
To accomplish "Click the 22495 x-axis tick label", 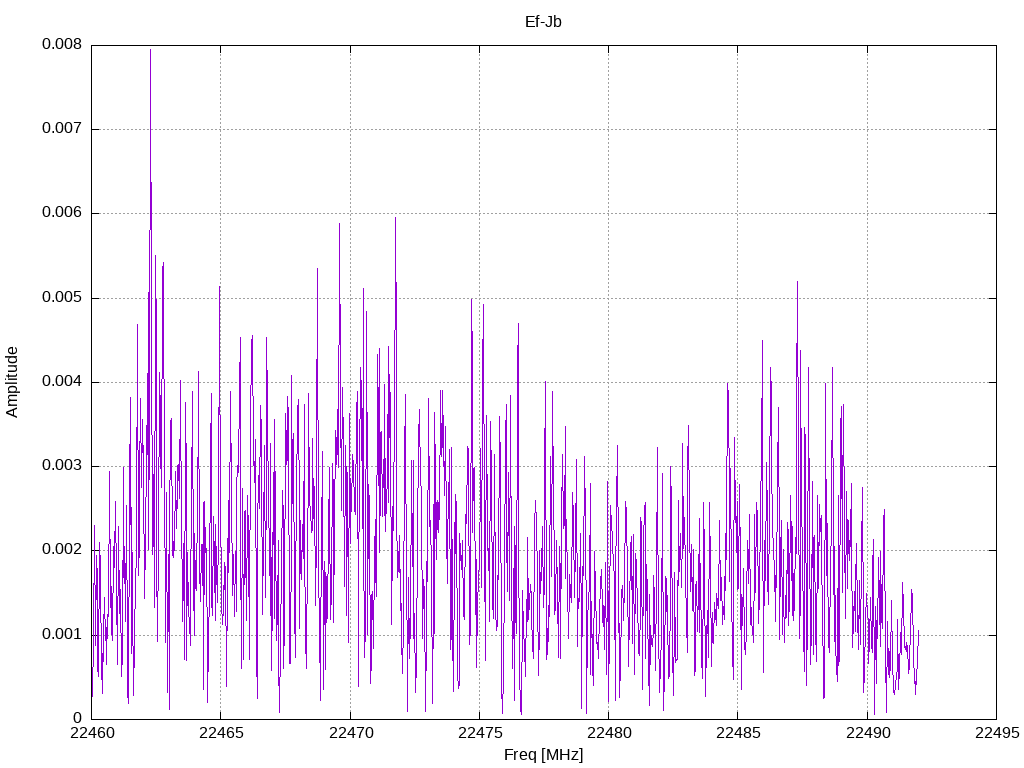I will (x=997, y=733).
